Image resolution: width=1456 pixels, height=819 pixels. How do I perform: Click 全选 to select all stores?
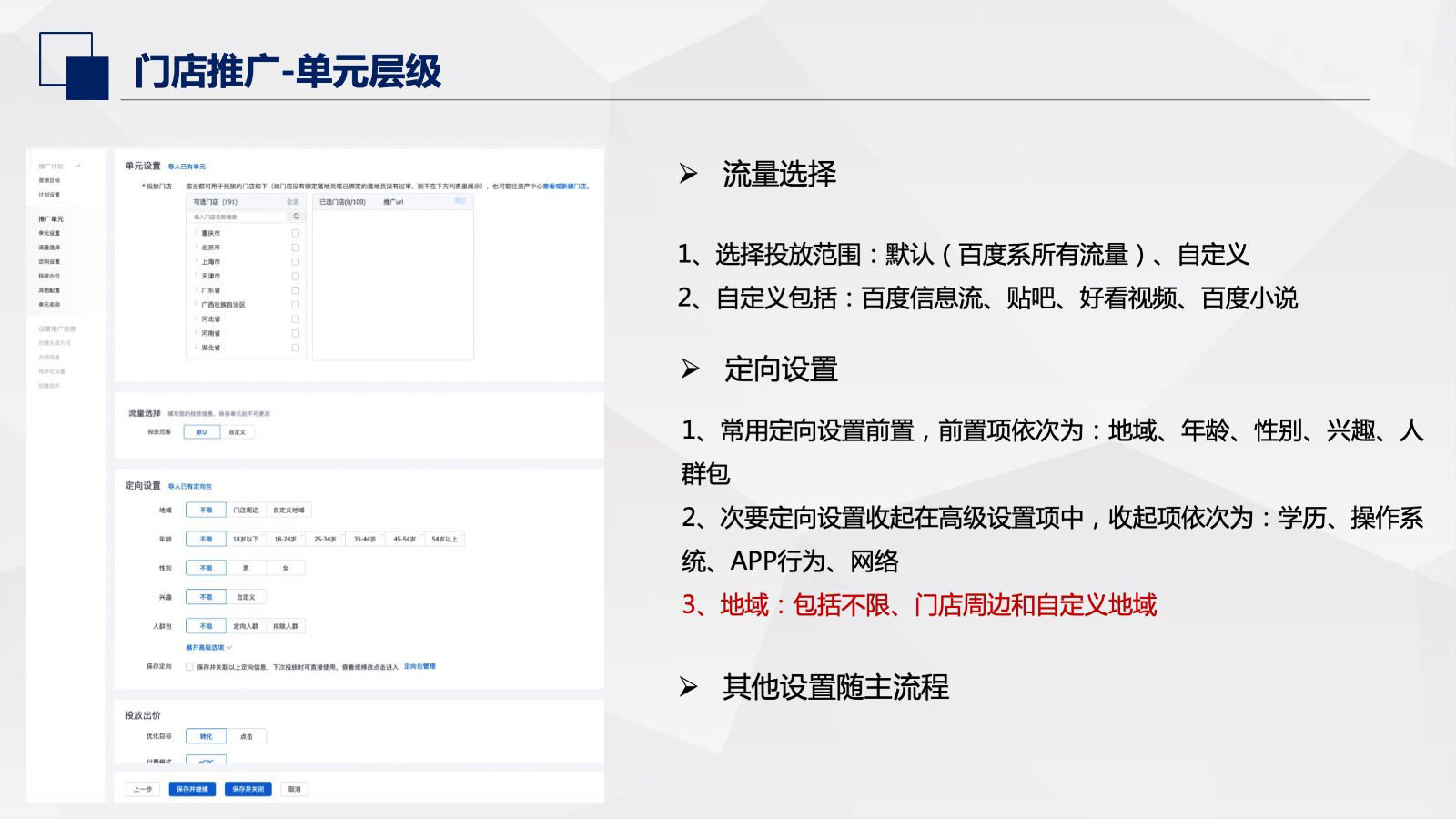pos(292,202)
